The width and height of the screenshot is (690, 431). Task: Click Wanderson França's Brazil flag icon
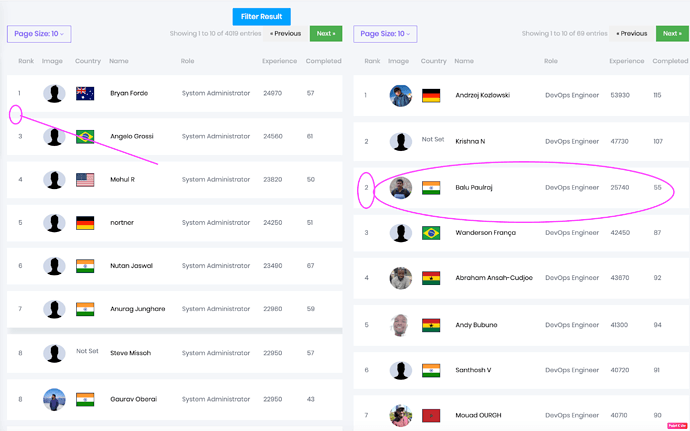pos(431,233)
